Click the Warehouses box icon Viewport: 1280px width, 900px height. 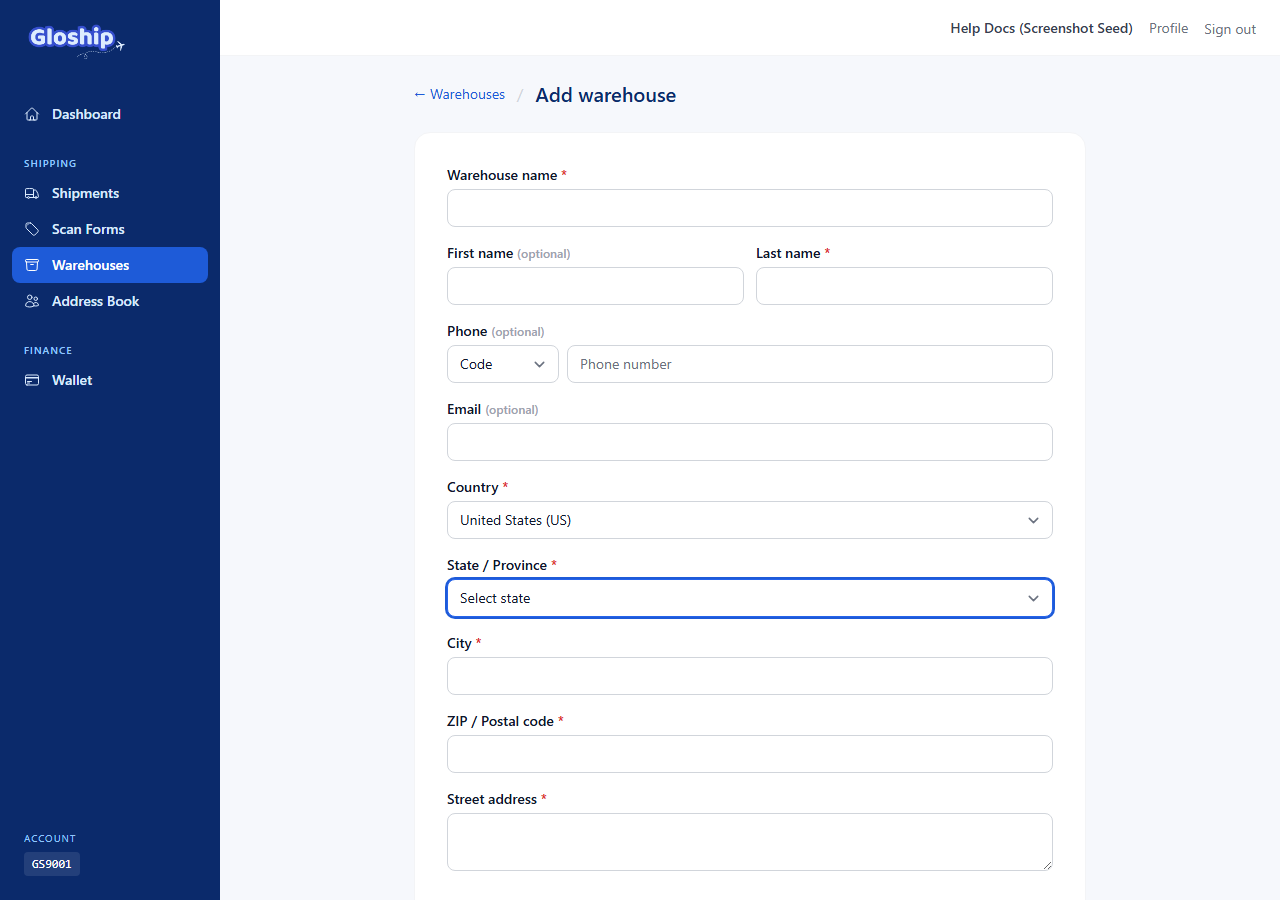click(x=32, y=265)
